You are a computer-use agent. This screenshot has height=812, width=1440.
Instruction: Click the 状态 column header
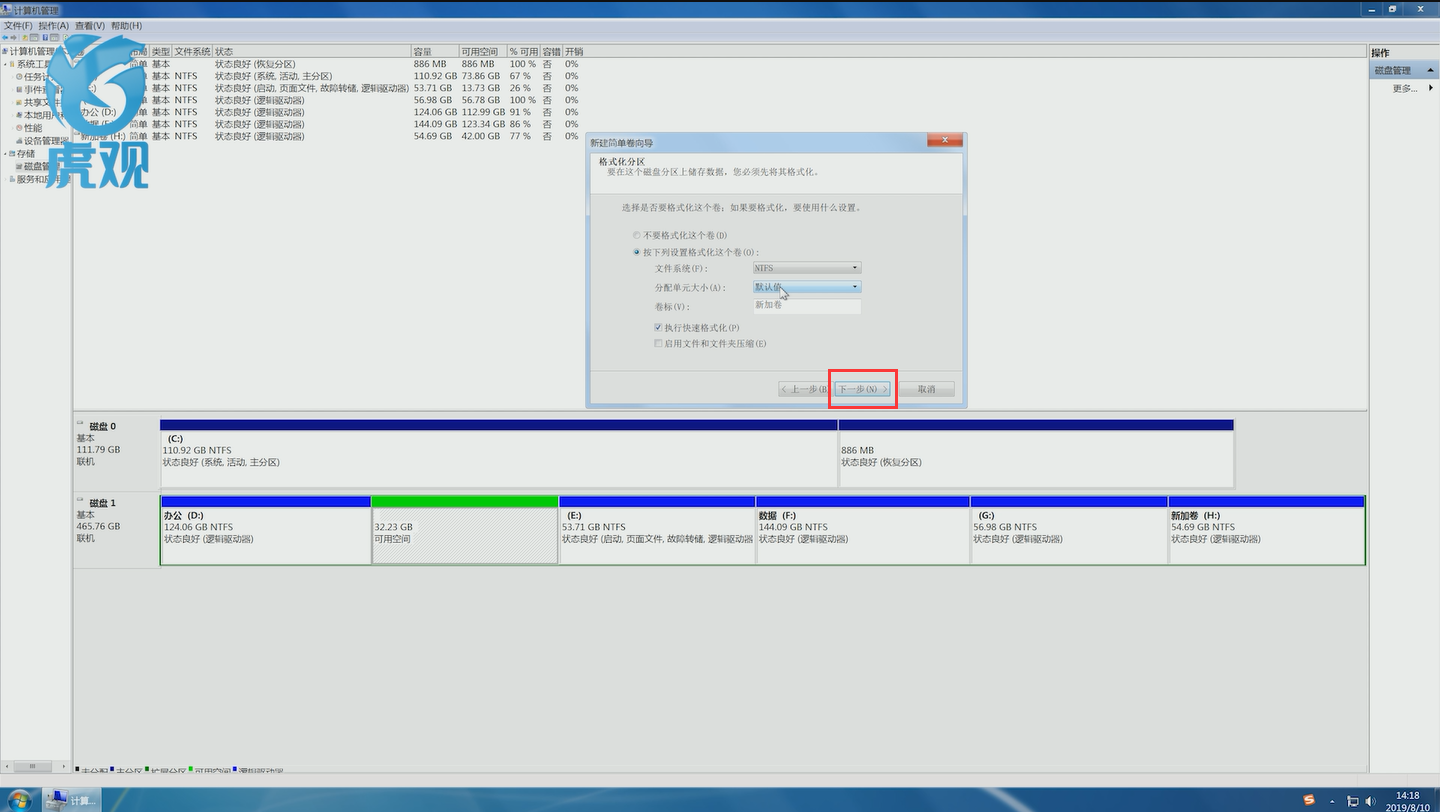tap(311, 51)
